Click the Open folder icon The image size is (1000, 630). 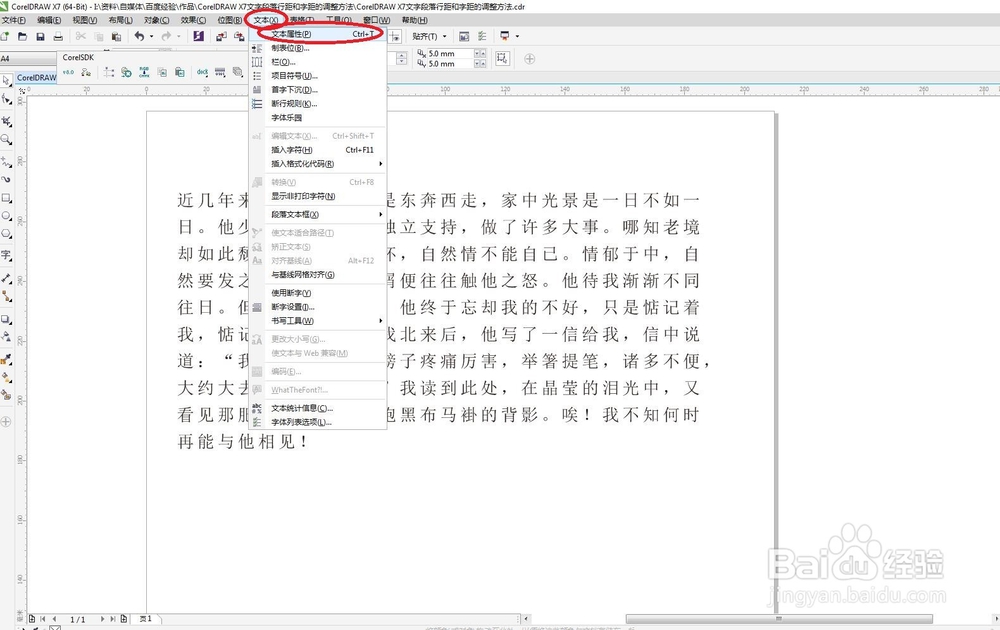coord(22,36)
